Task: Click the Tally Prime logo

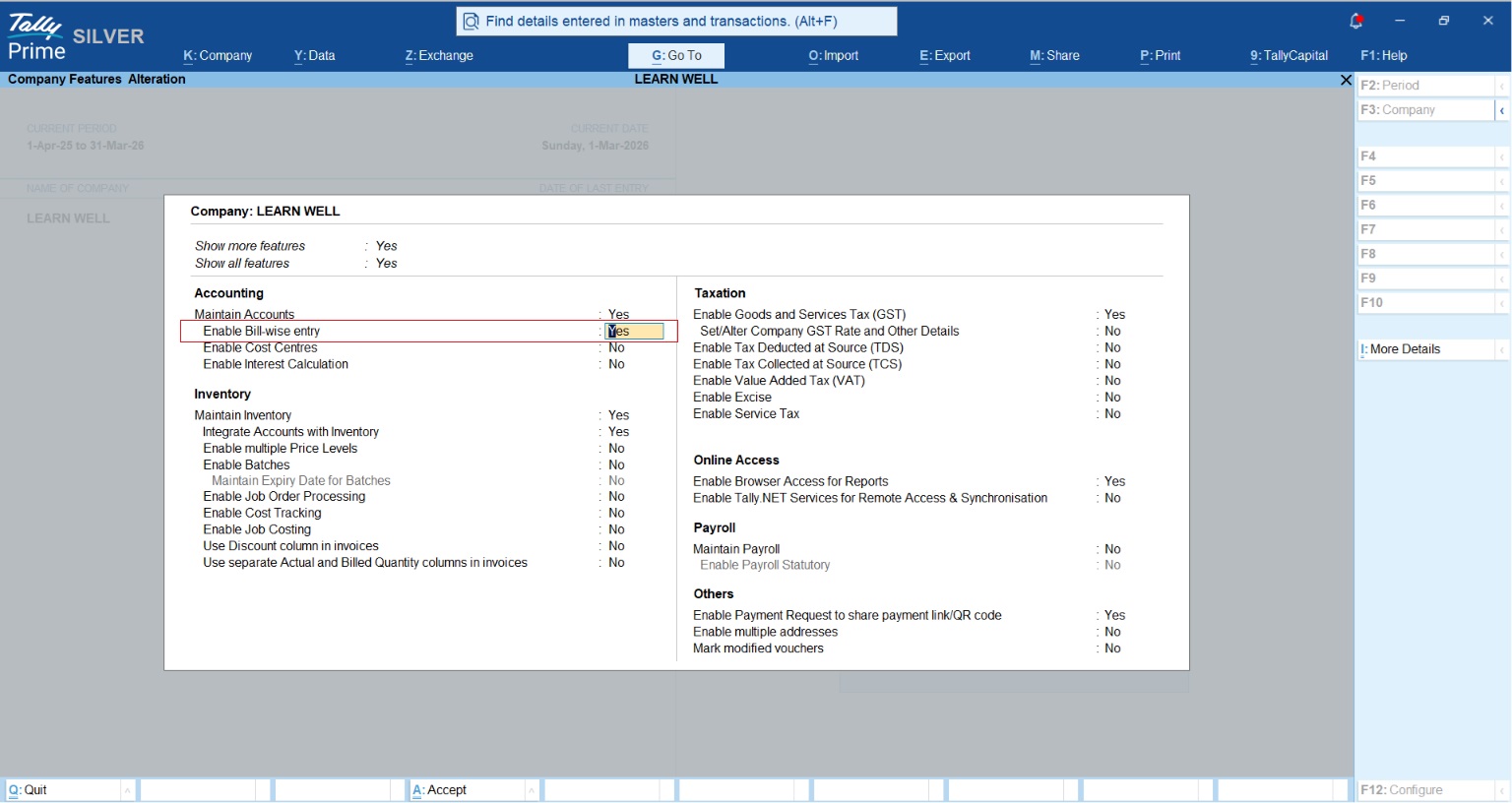Action: pos(36,37)
